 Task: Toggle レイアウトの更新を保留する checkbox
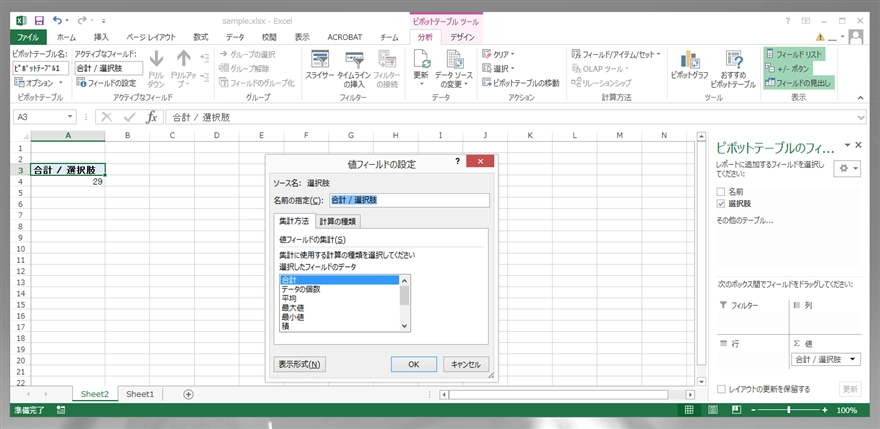[722, 389]
